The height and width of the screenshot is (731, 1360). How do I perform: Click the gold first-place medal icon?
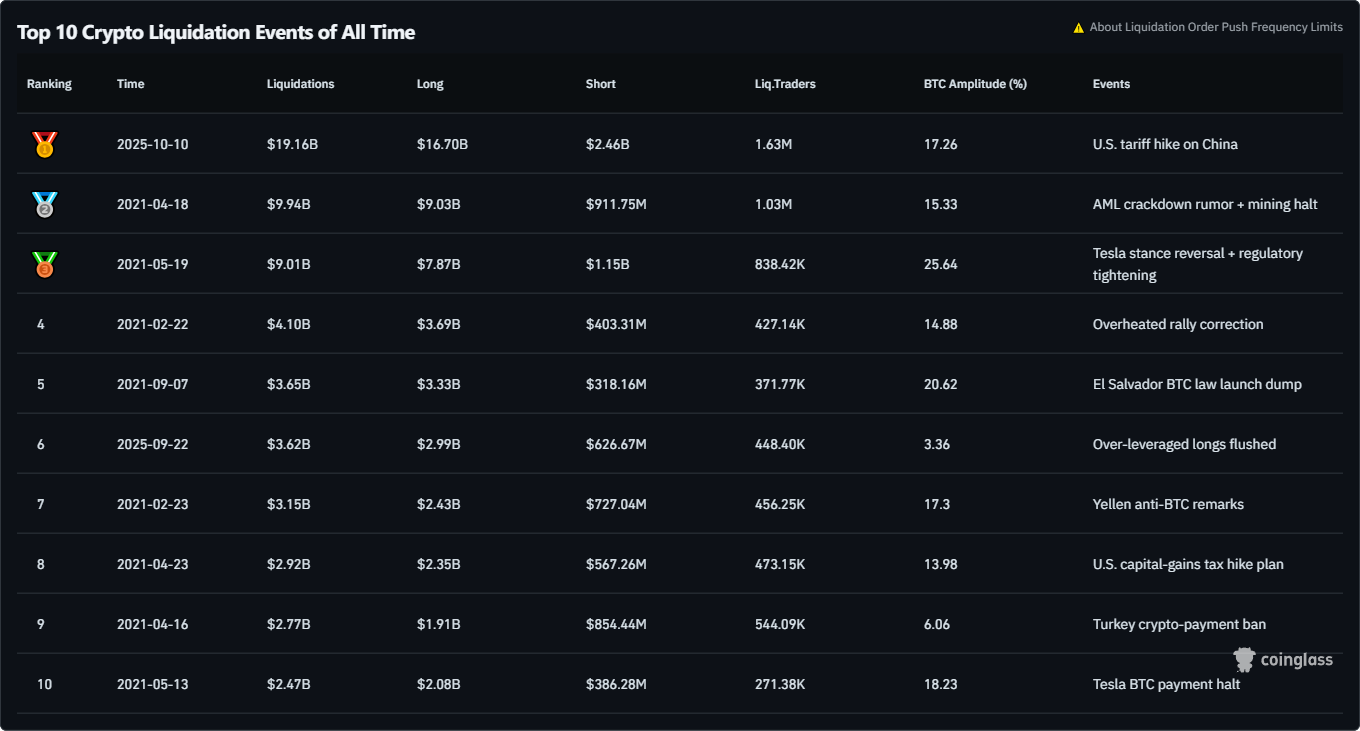pos(44,145)
